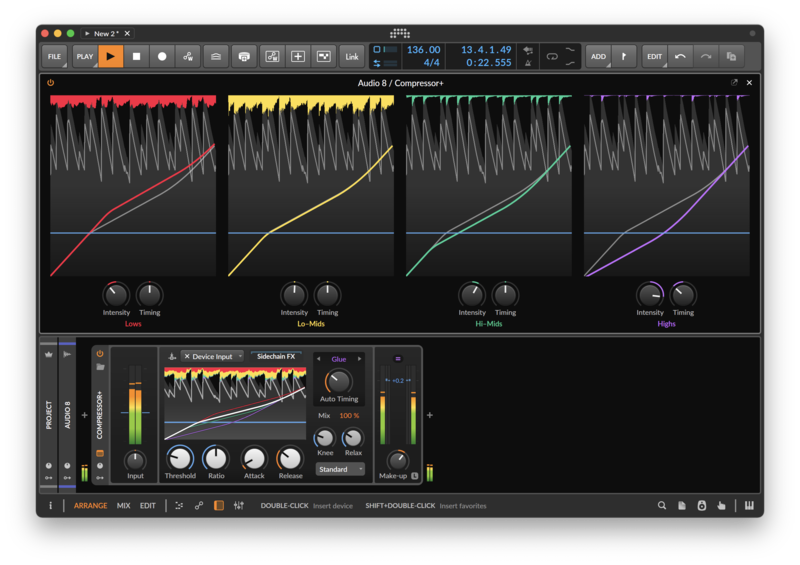This screenshot has width=800, height=565.
Task: Toggle power in the expanded Compressor+ header
Action: click(51, 83)
